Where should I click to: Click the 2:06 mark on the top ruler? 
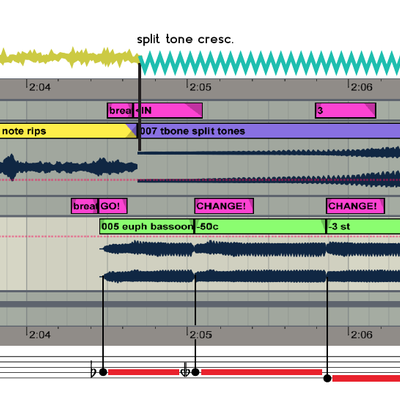pos(361,87)
